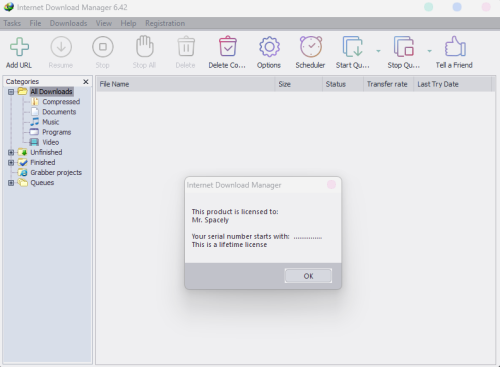Open the File menu
The image size is (500, 367).
[35, 23]
